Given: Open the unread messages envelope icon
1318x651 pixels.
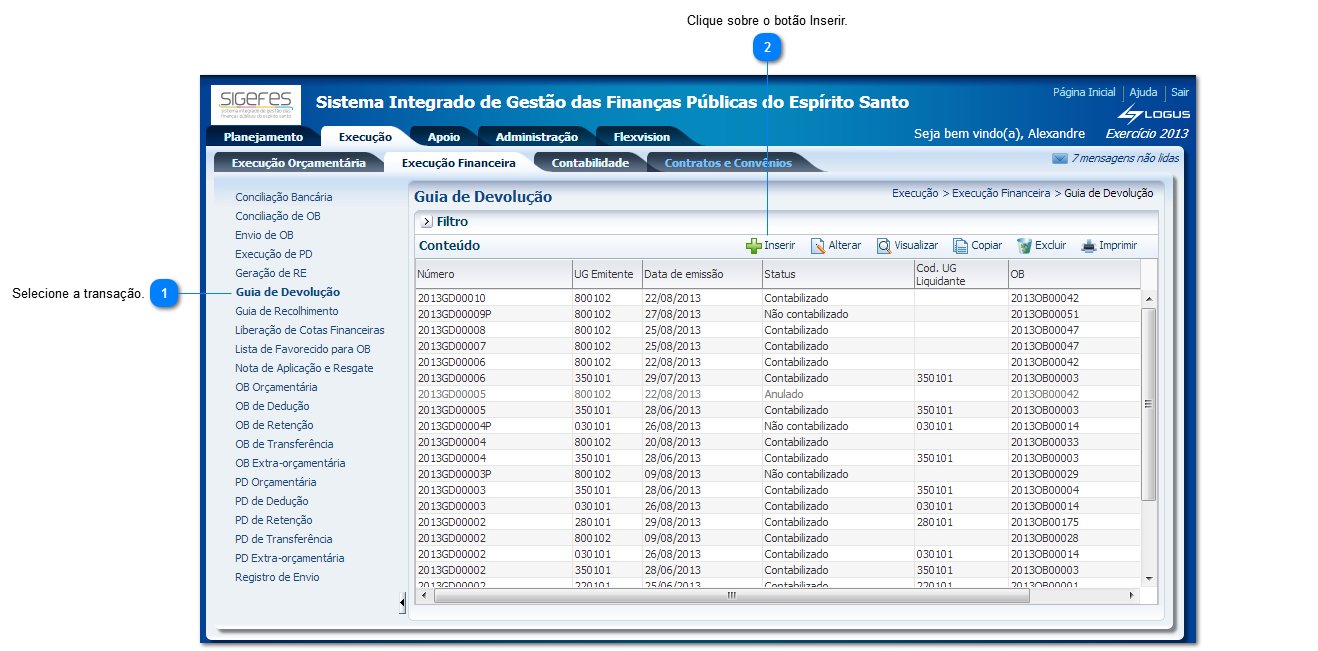Looking at the screenshot, I should coord(1059,159).
